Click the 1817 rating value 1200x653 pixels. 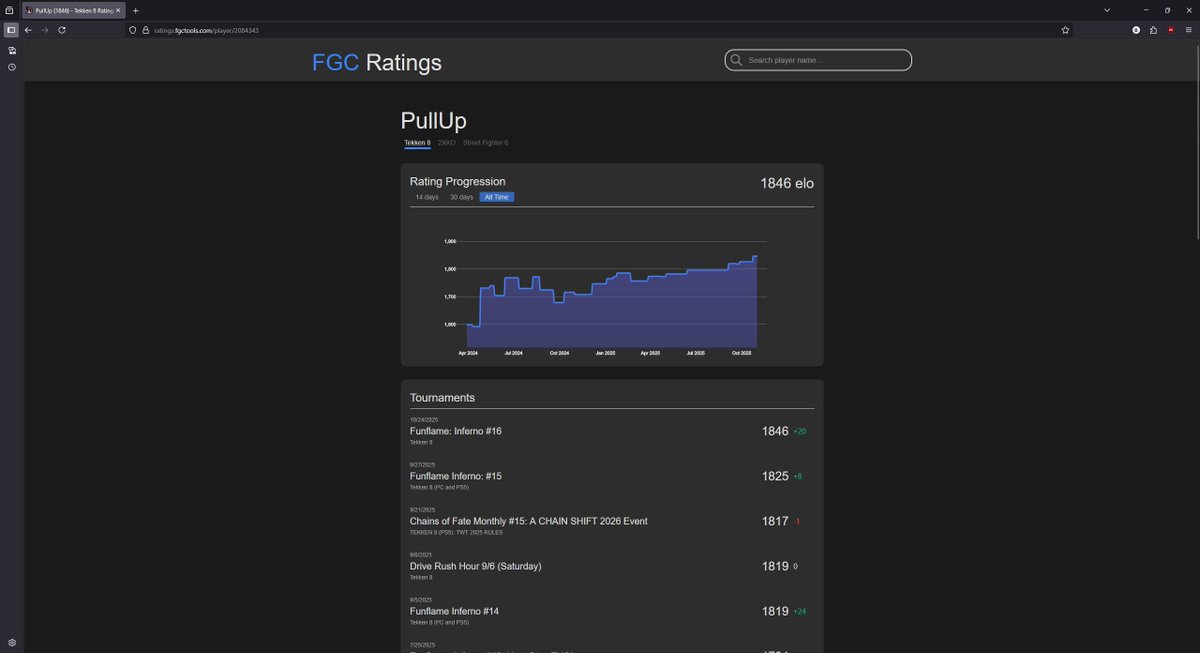pyautogui.click(x=775, y=521)
